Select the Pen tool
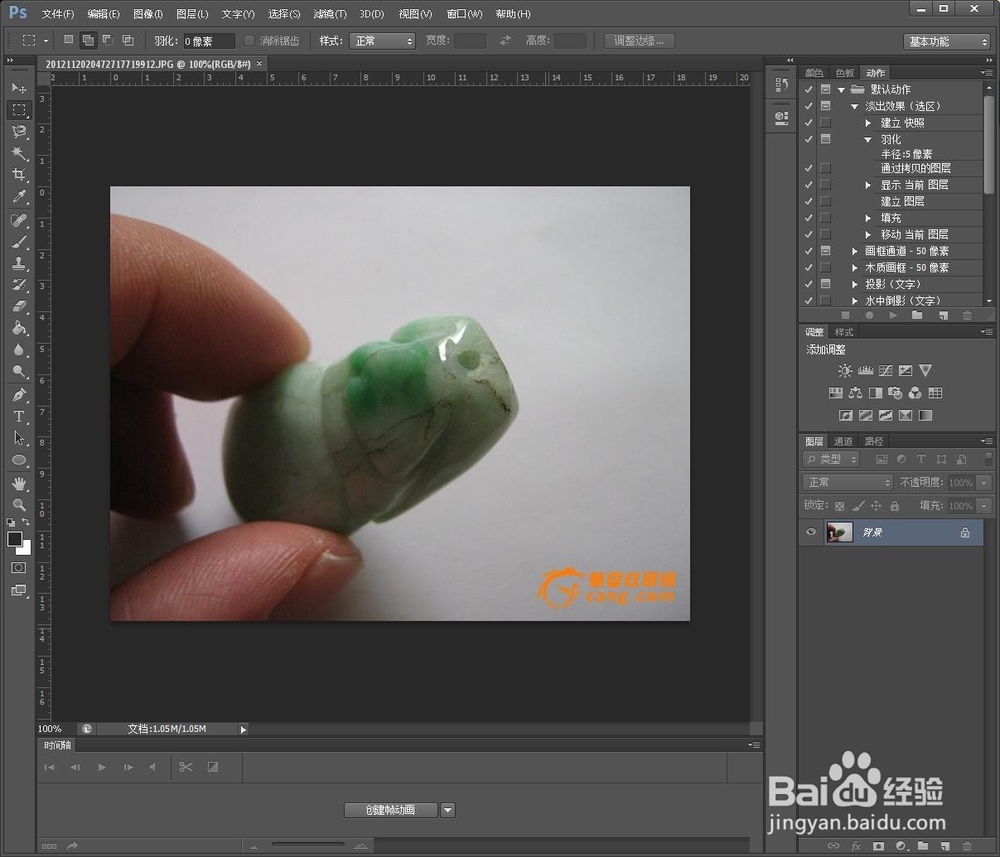 point(19,395)
